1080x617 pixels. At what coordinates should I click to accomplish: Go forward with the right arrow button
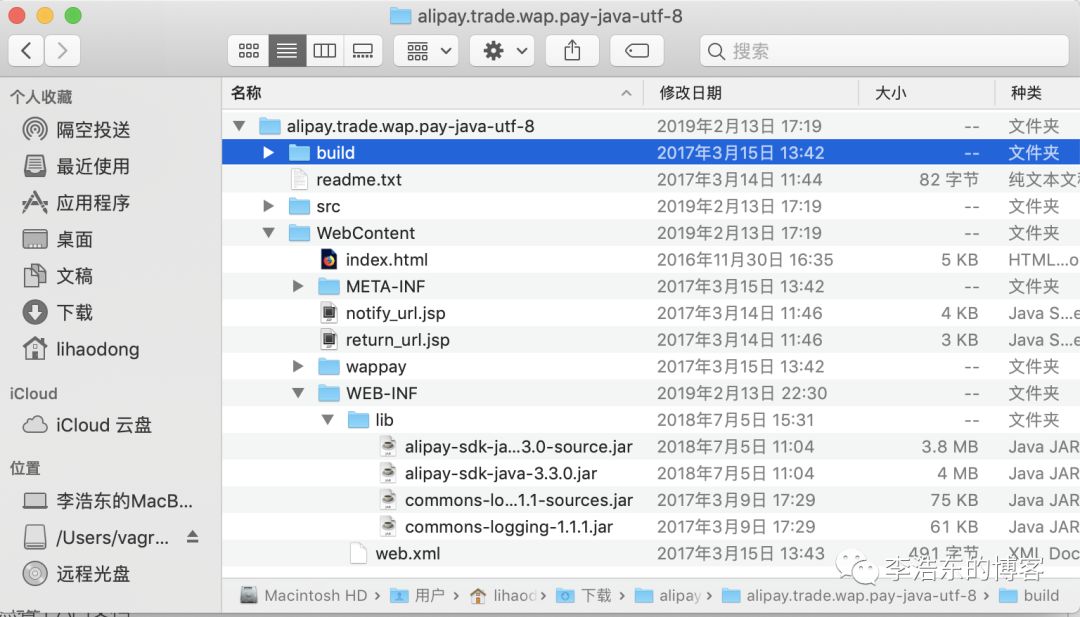(63, 50)
